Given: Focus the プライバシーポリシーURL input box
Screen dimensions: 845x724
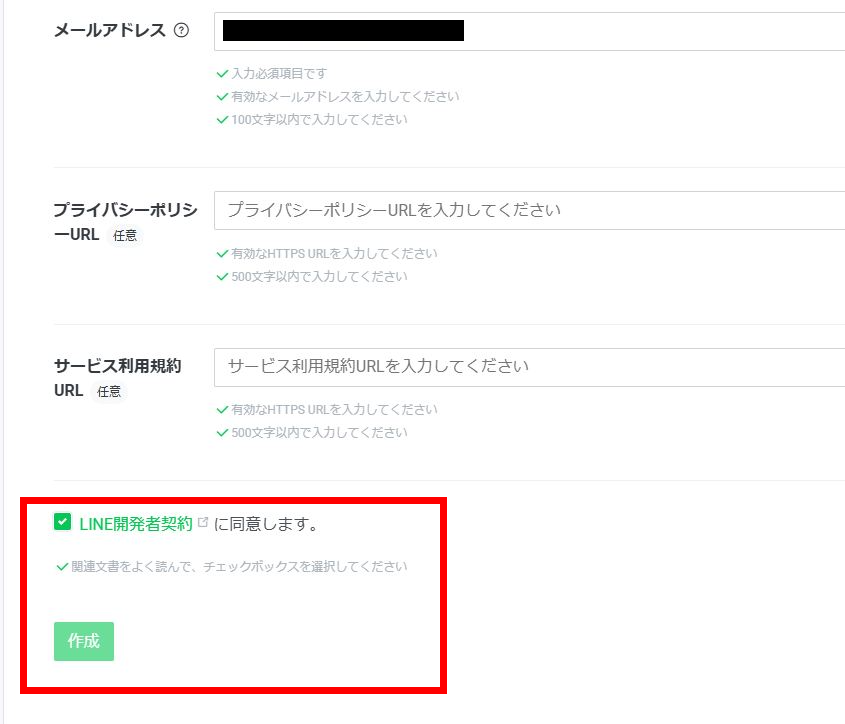Looking at the screenshot, I should (530, 210).
